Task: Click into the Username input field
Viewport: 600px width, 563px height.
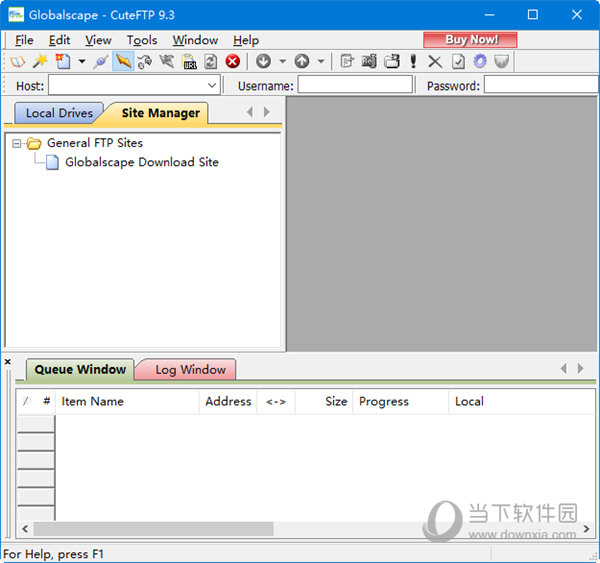Action: [355, 85]
